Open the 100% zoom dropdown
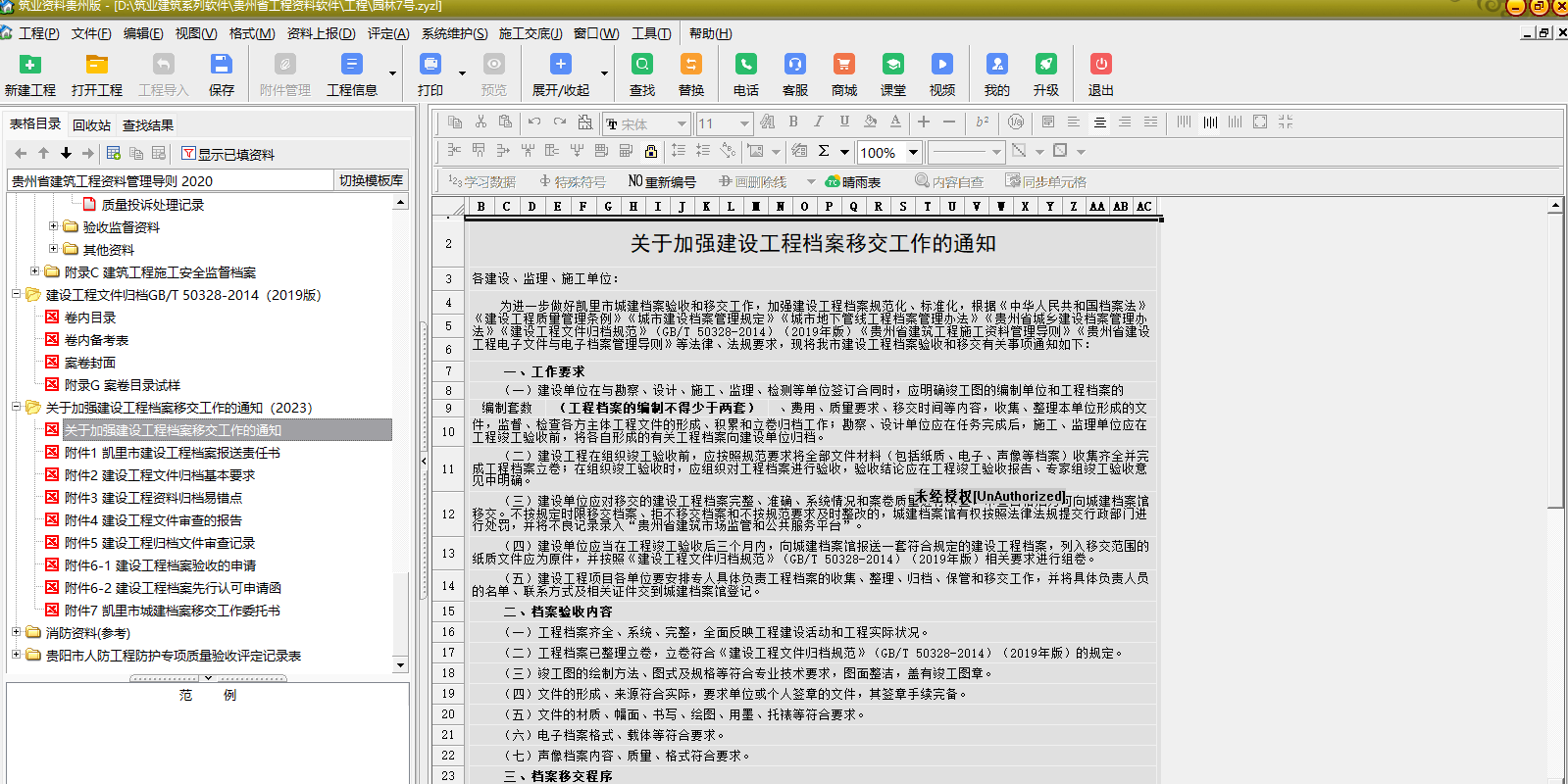 (x=913, y=152)
